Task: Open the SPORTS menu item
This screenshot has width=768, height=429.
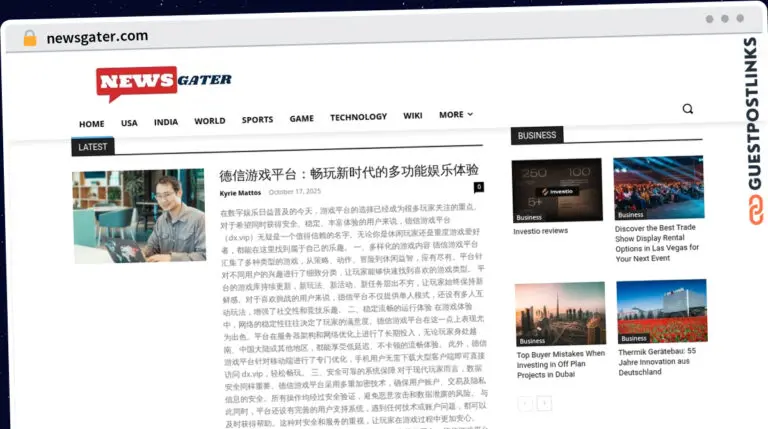Action: click(x=257, y=119)
